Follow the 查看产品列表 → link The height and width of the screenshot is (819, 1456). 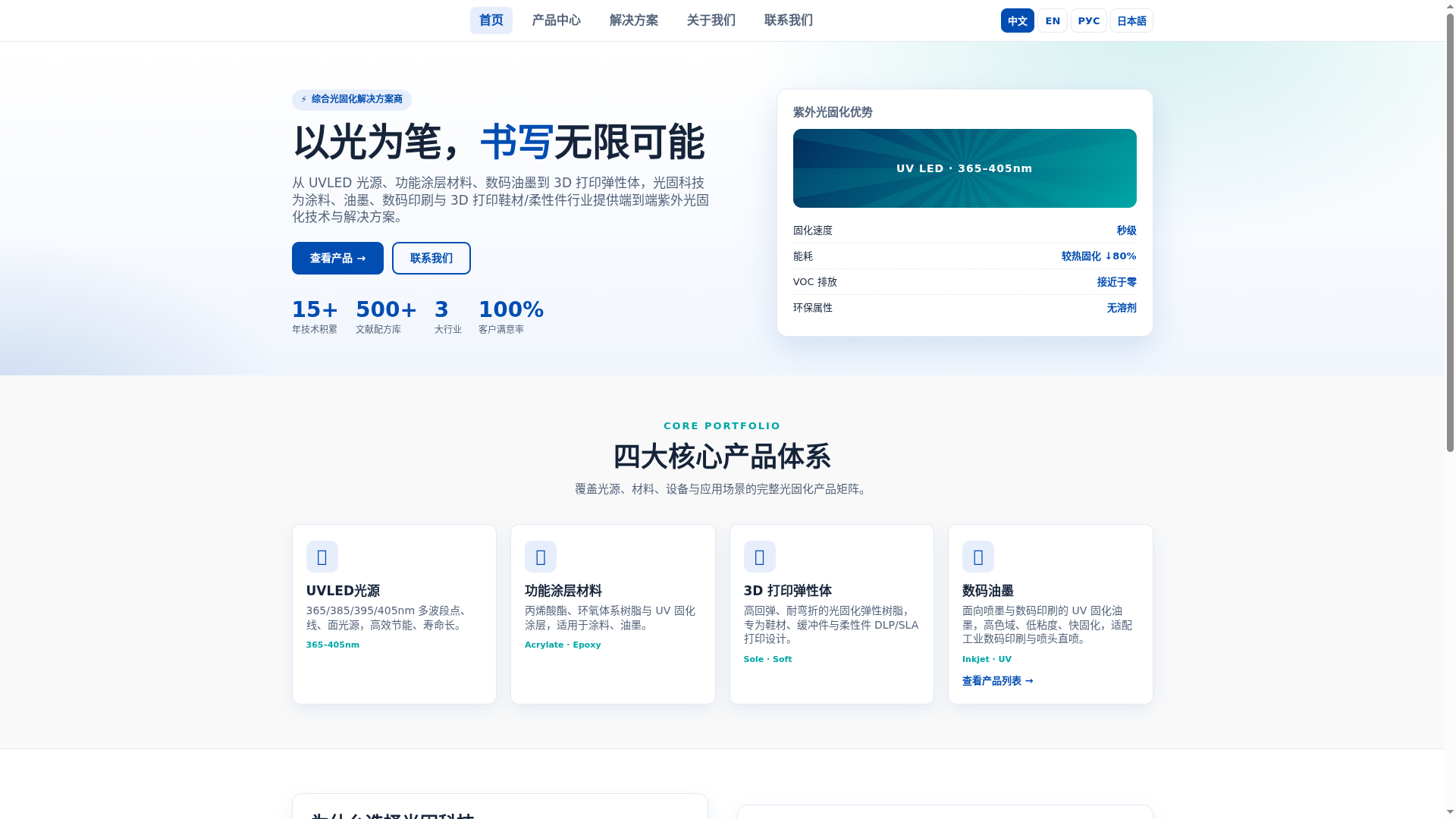(997, 681)
